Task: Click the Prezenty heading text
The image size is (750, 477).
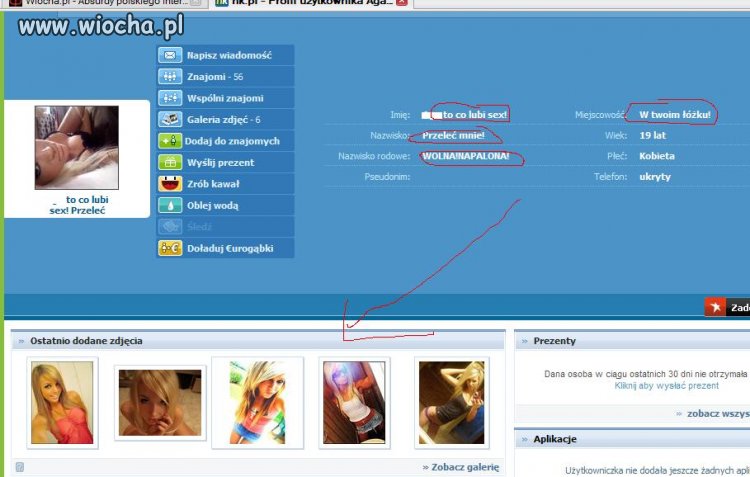Action: click(x=554, y=341)
